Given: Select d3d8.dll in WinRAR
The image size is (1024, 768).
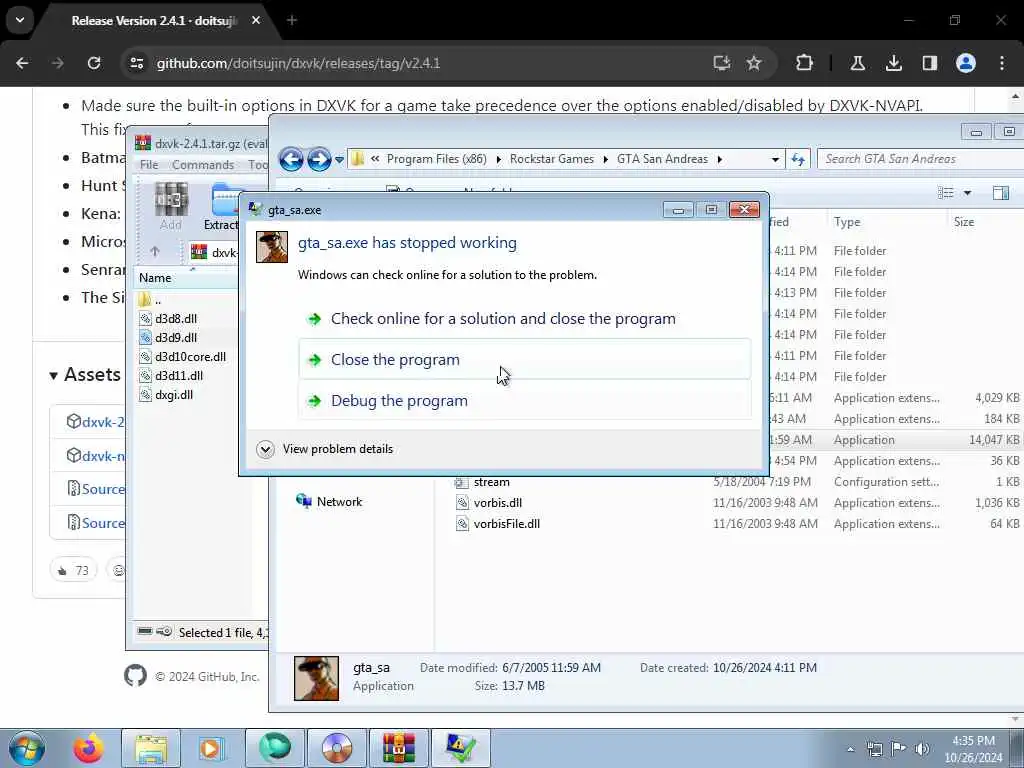Looking at the screenshot, I should point(168,319).
